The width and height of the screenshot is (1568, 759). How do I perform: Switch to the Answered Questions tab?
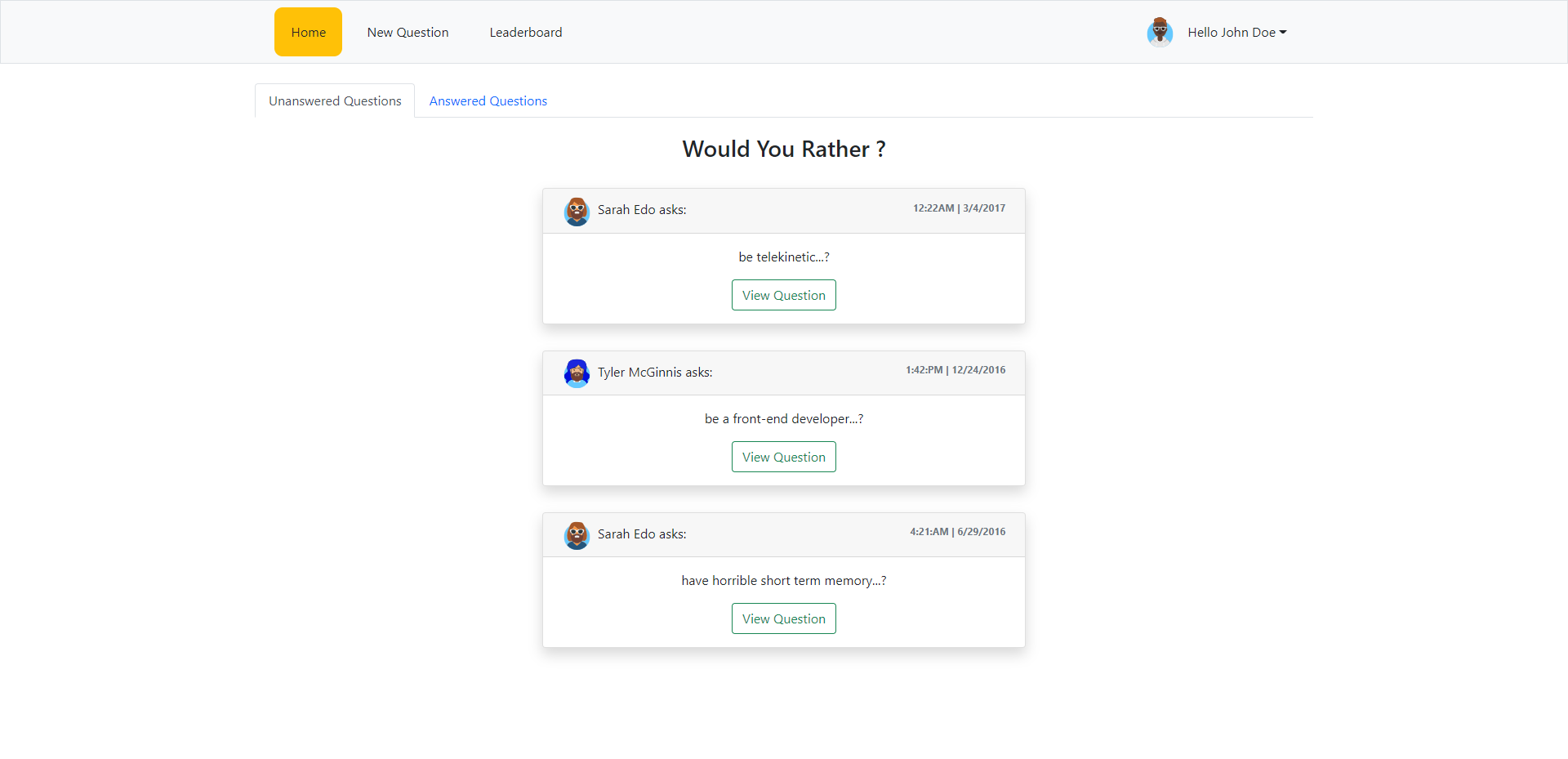point(488,100)
